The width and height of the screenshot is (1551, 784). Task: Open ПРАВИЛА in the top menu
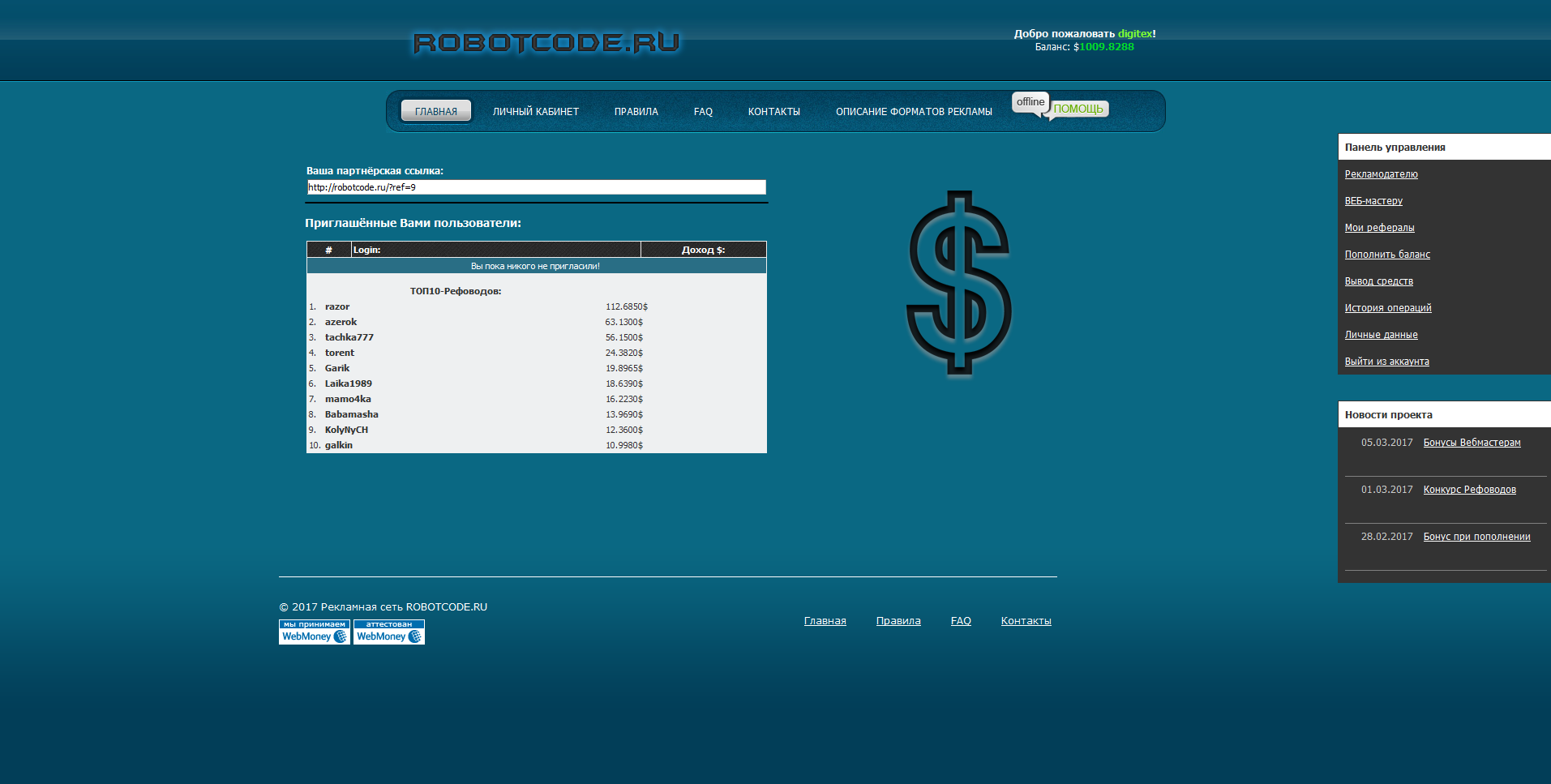tap(636, 112)
